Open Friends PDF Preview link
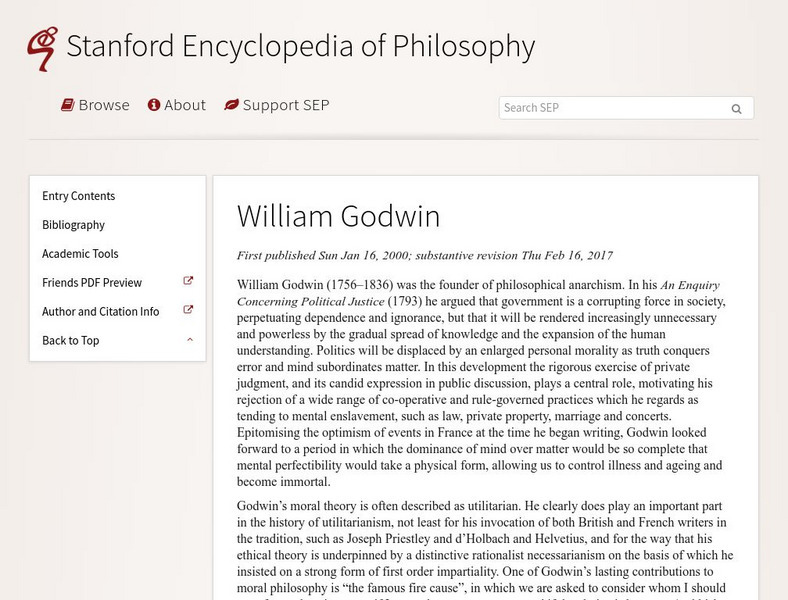This screenshot has height=600, width=788. 92,283
